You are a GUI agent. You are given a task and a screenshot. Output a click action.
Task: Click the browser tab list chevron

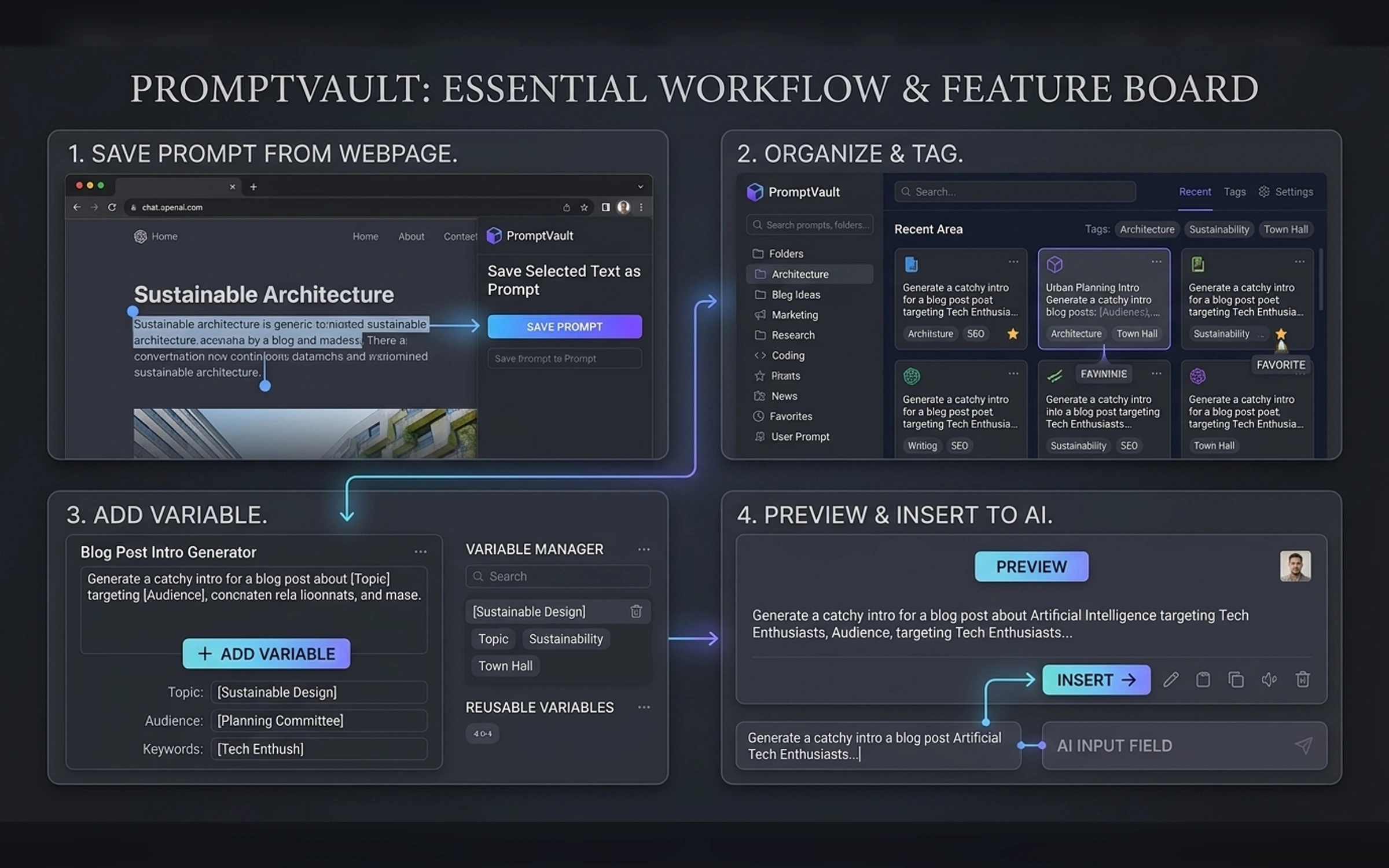click(640, 187)
